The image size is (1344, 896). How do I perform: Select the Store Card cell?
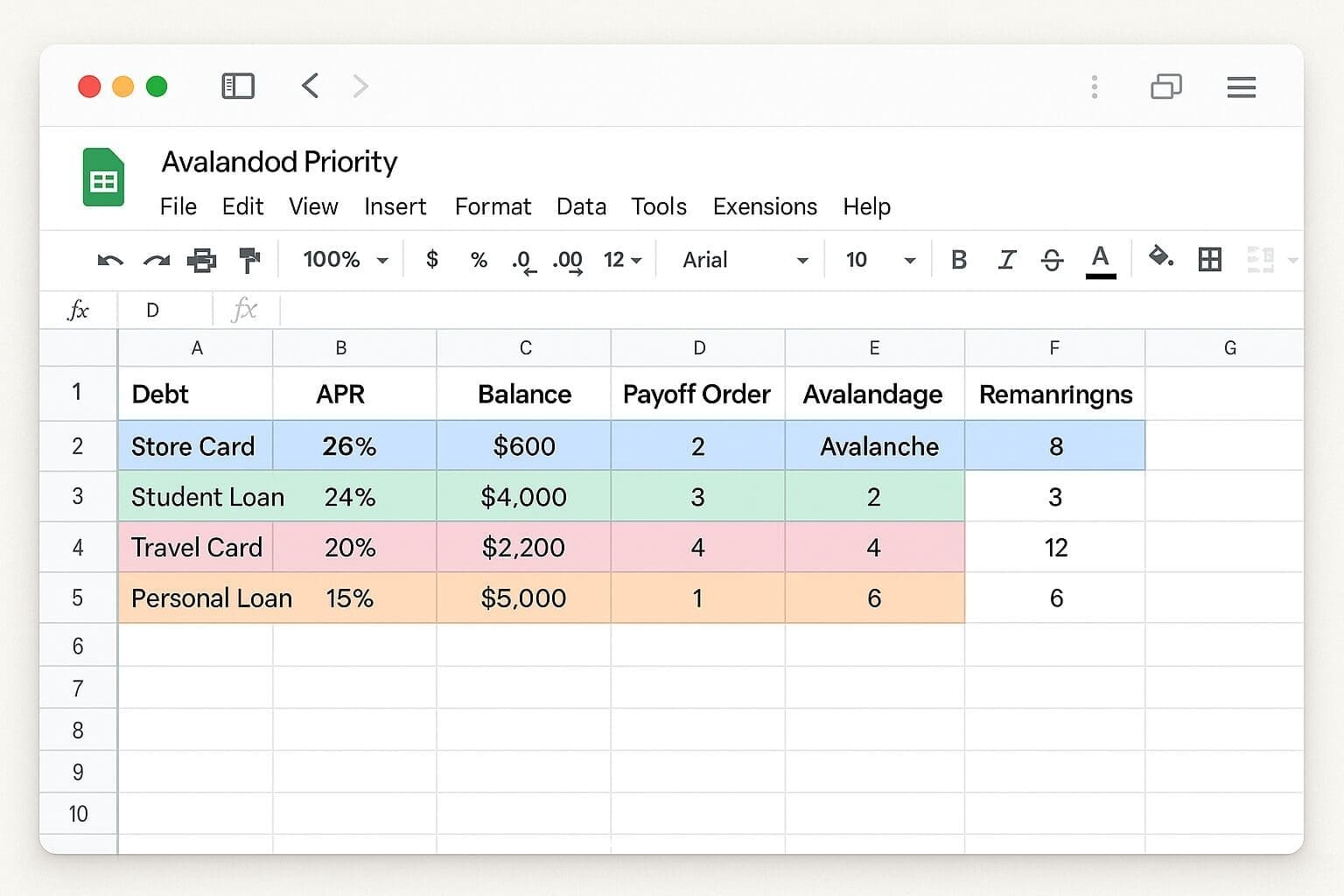(x=194, y=446)
